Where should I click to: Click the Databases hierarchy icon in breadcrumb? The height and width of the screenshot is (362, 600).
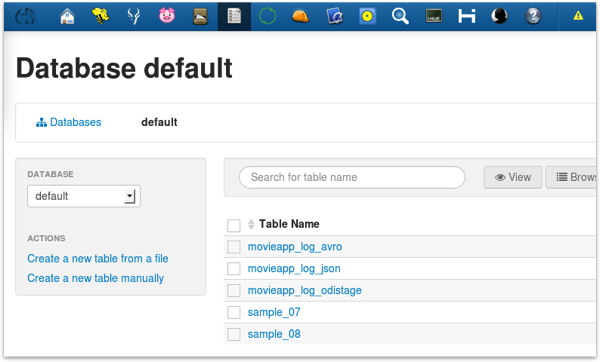[x=41, y=122]
